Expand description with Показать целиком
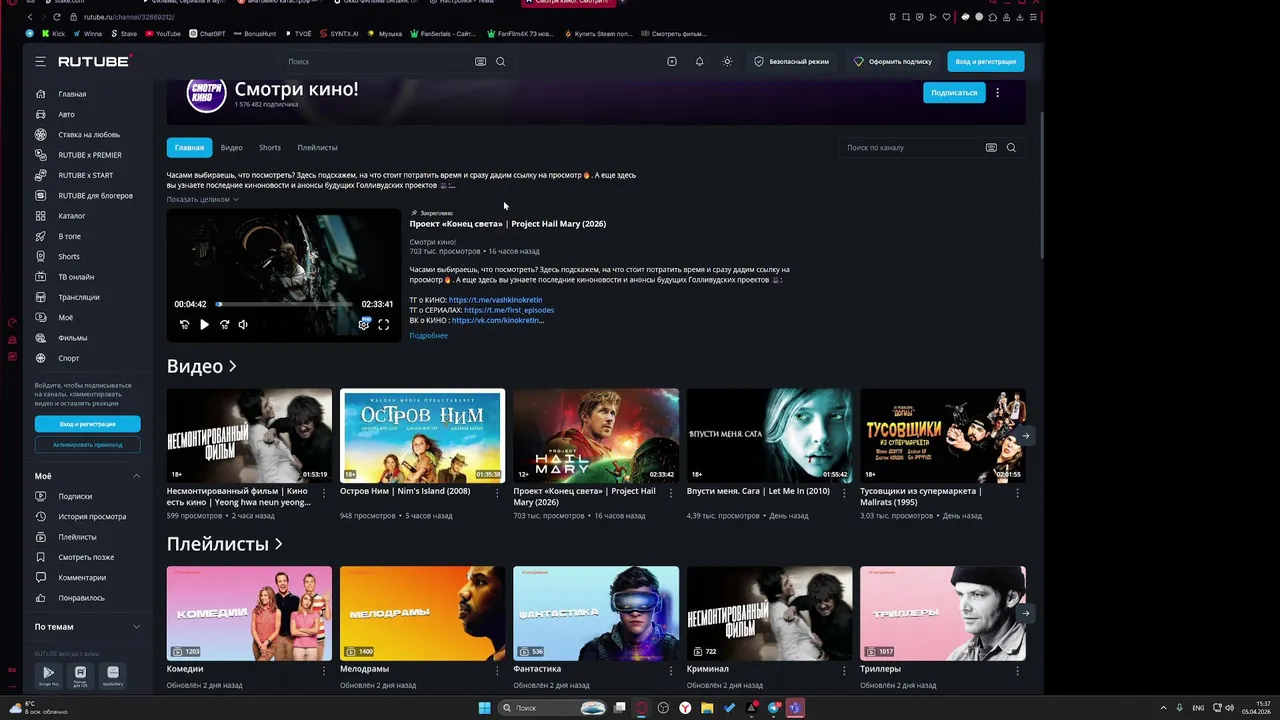The height and width of the screenshot is (720, 1280). [x=202, y=199]
